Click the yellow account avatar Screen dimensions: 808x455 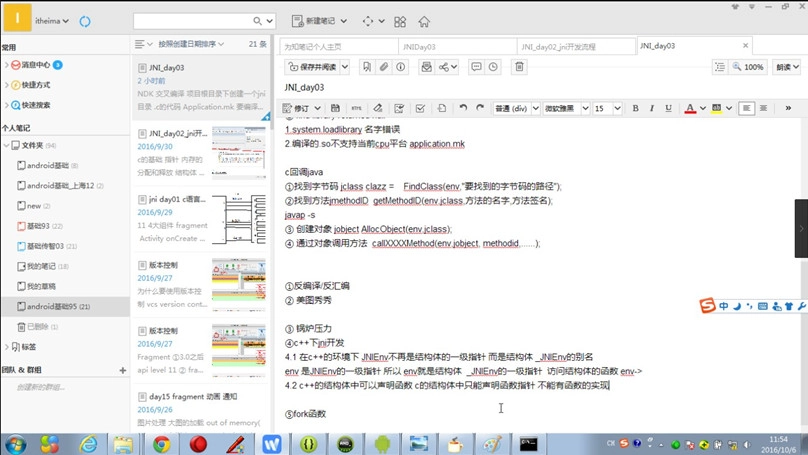tap(17, 18)
